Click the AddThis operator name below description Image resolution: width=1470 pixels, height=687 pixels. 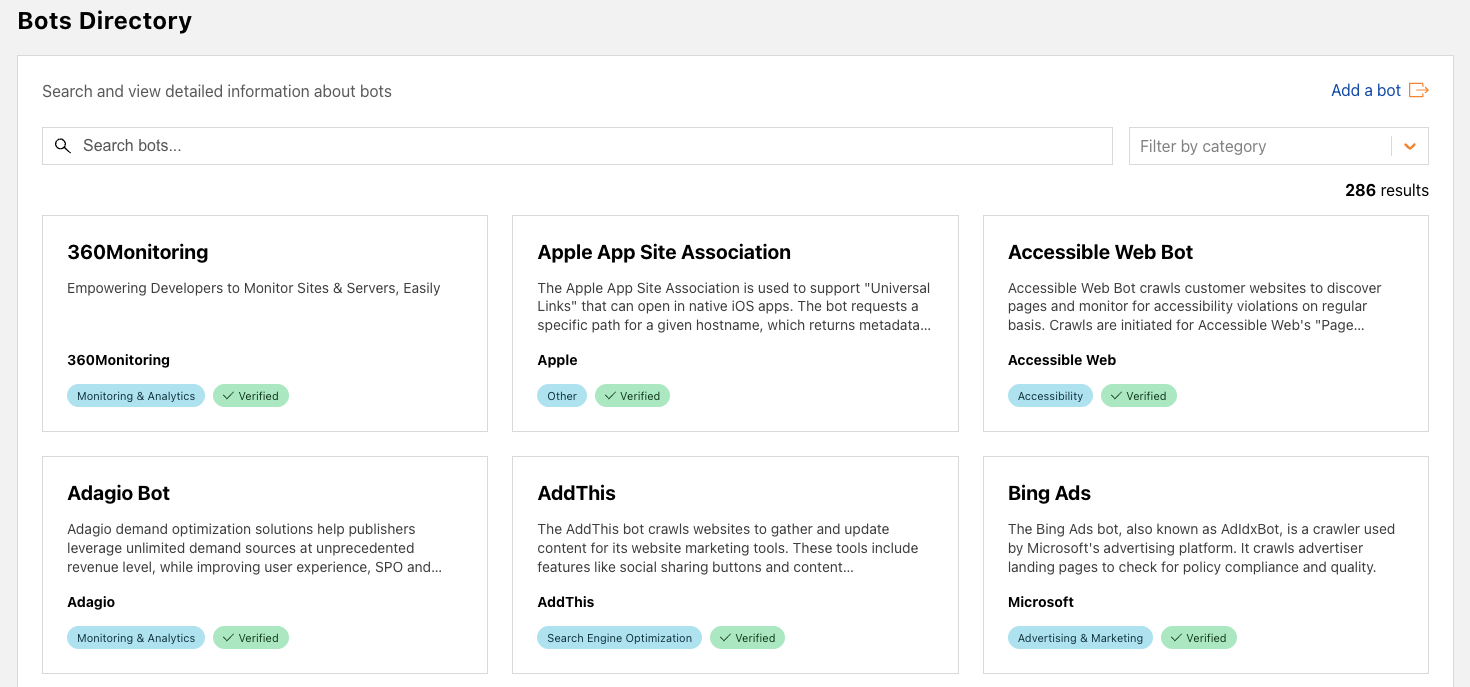tap(566, 602)
